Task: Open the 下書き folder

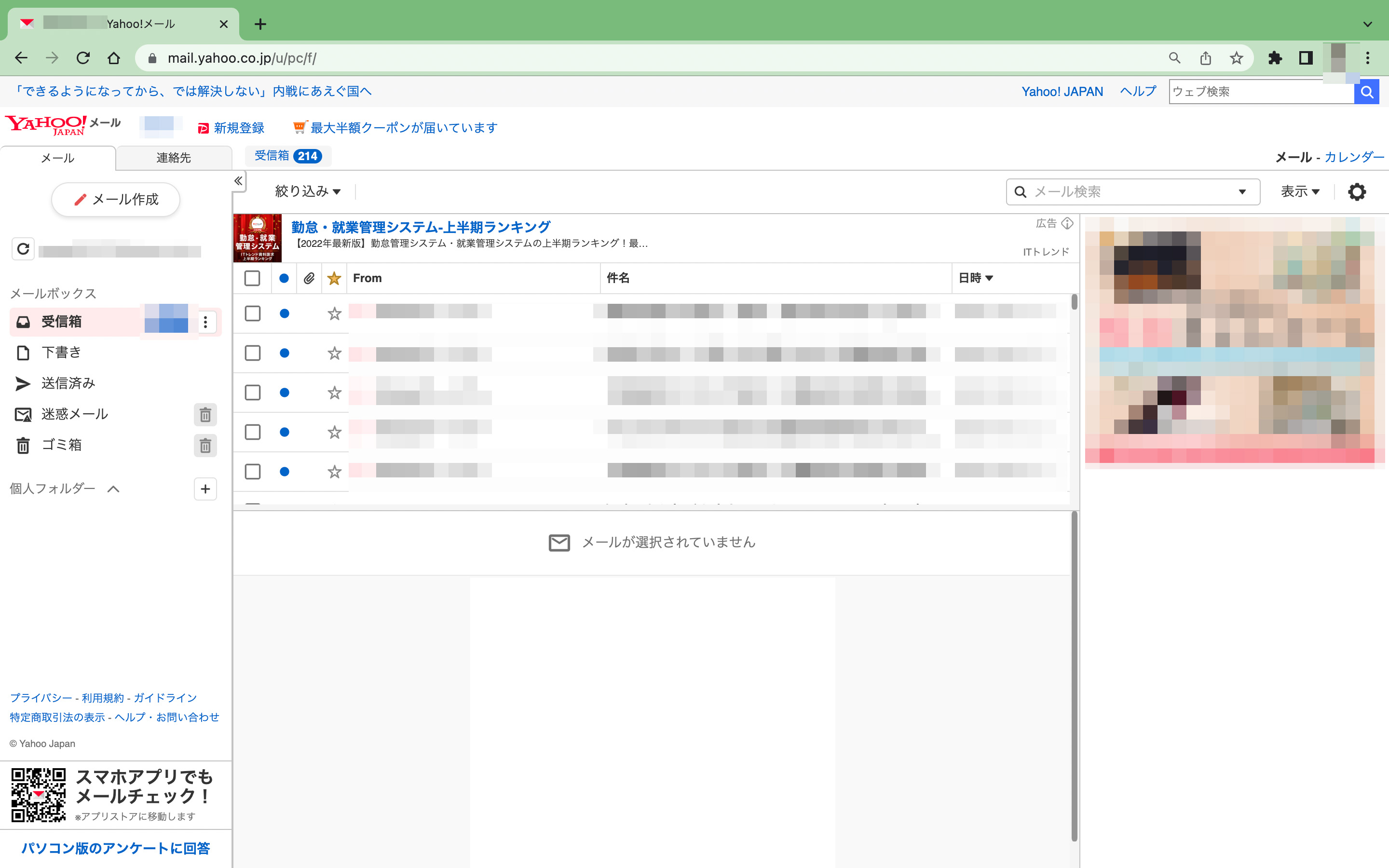Action: click(x=61, y=353)
